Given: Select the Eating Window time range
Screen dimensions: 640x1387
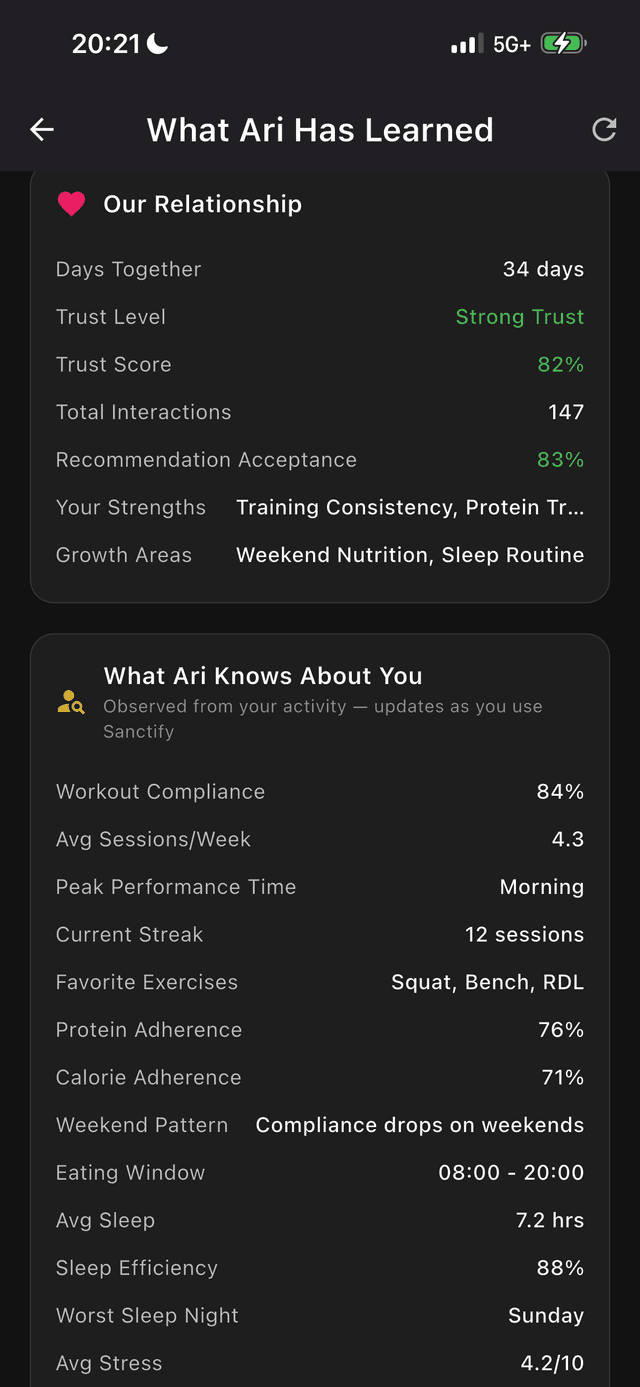Looking at the screenshot, I should pyautogui.click(x=511, y=1173).
